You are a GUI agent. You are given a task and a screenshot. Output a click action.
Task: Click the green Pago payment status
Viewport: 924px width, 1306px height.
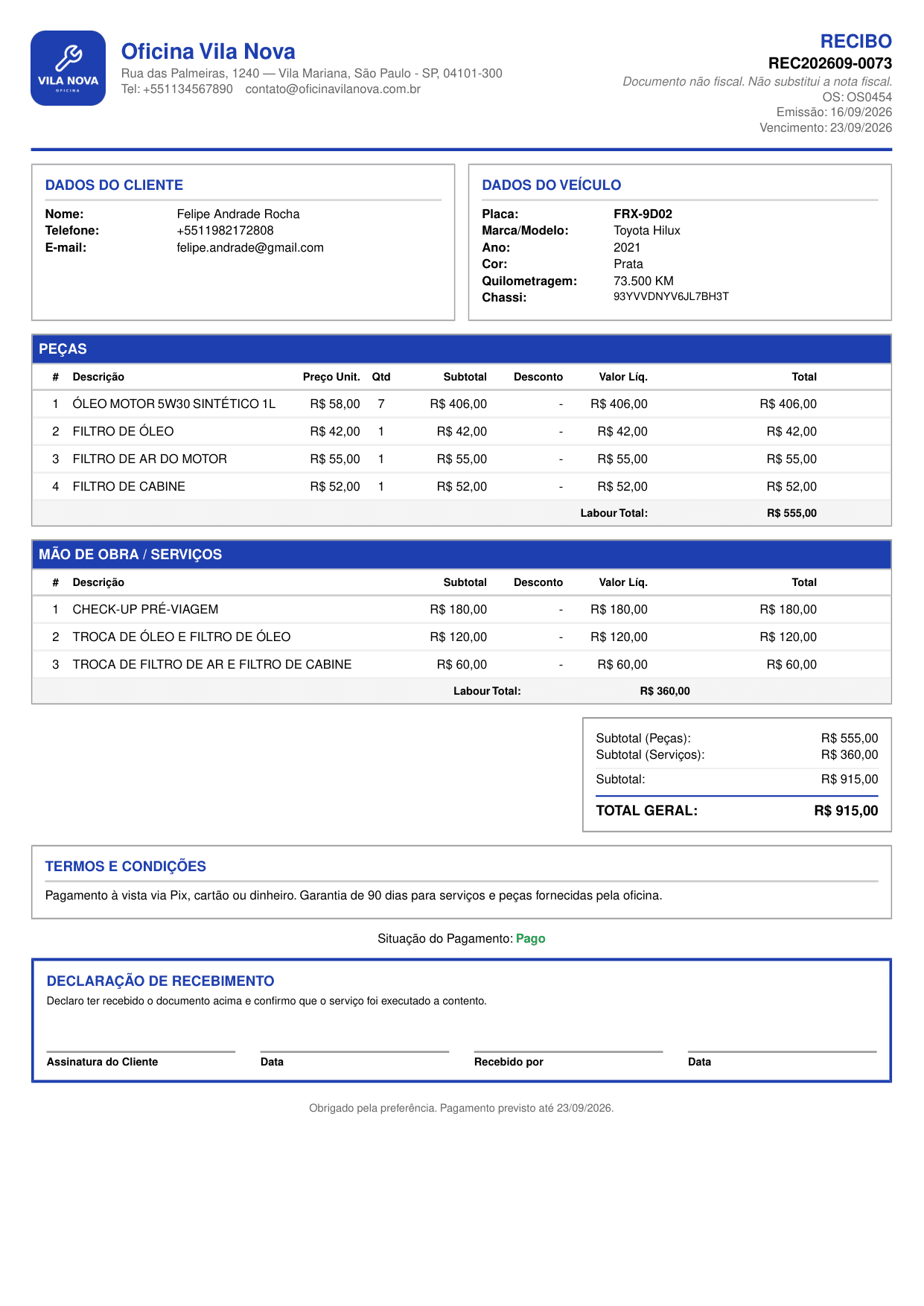click(x=531, y=939)
